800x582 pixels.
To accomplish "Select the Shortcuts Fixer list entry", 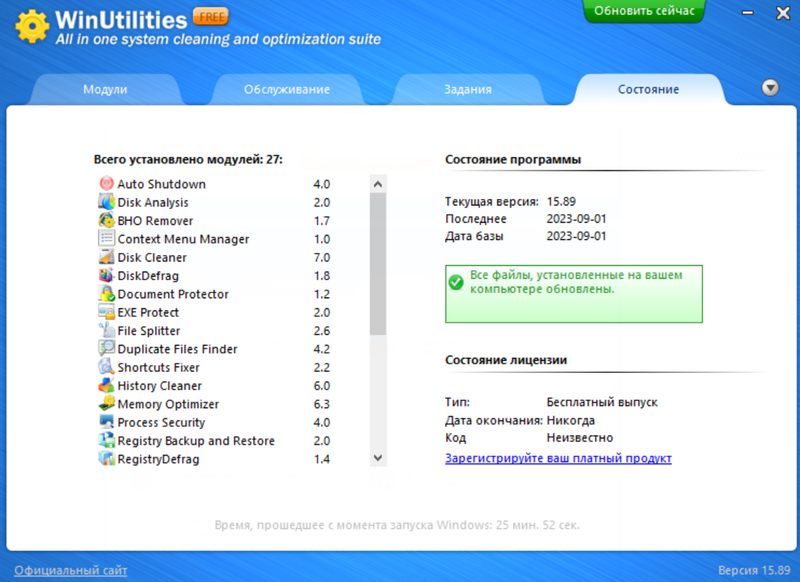I will coord(214,367).
